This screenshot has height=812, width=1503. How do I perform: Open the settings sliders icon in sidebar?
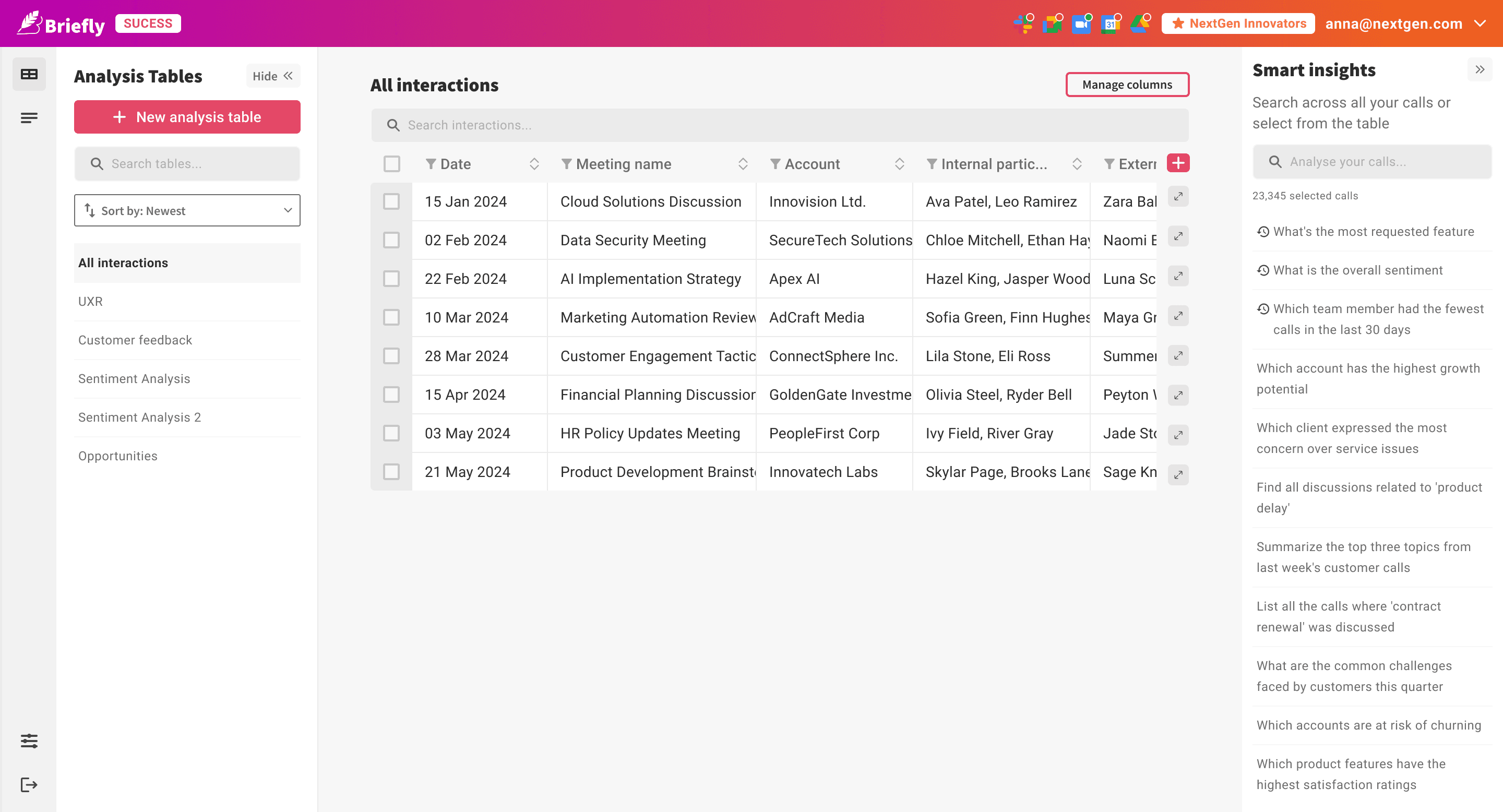[29, 741]
